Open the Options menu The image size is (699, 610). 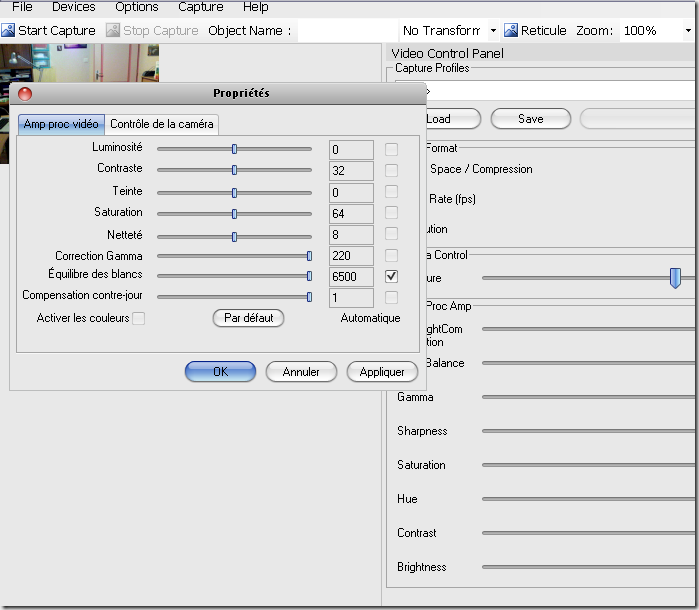click(136, 7)
